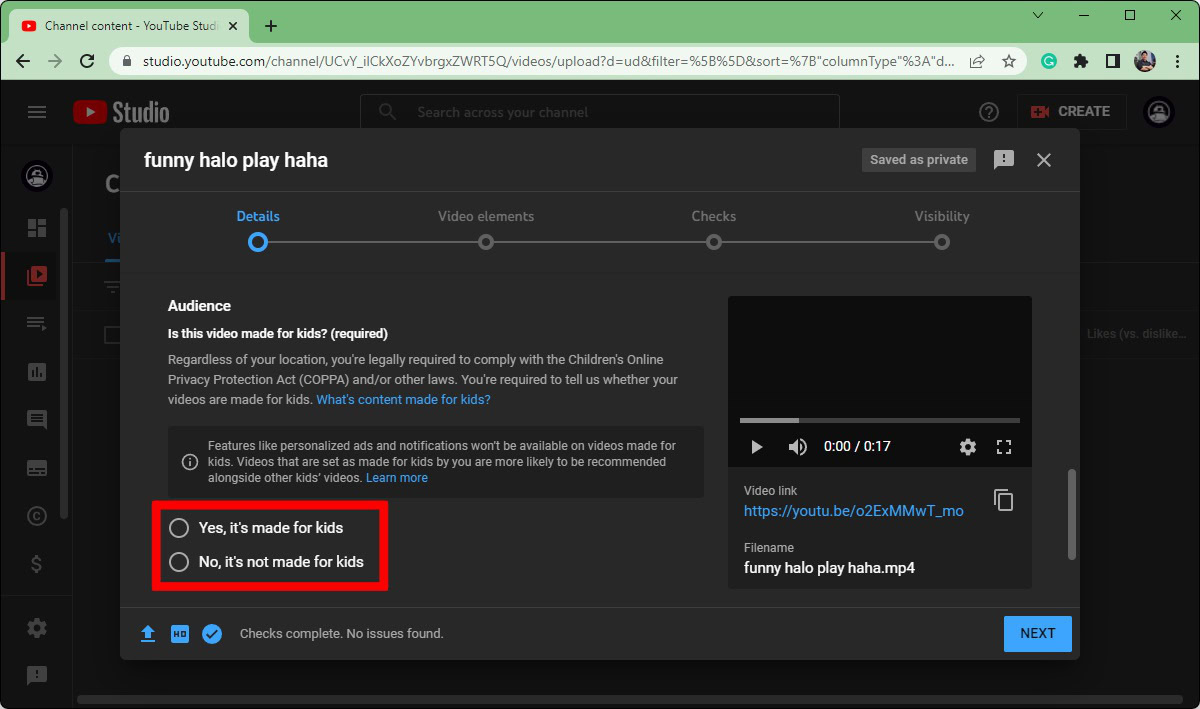Open "What's content made for kids?" link
The width and height of the screenshot is (1200, 709).
(x=403, y=400)
